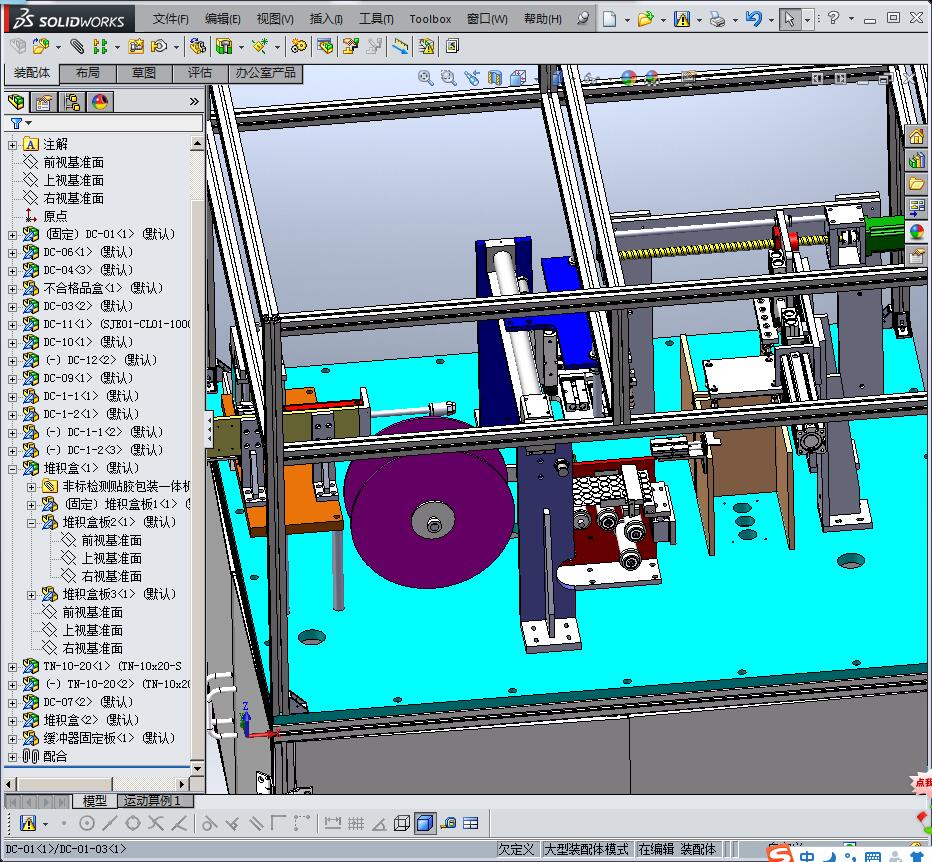Select the 模型 bottom tab
Screen dimensions: 932x862
coord(95,801)
